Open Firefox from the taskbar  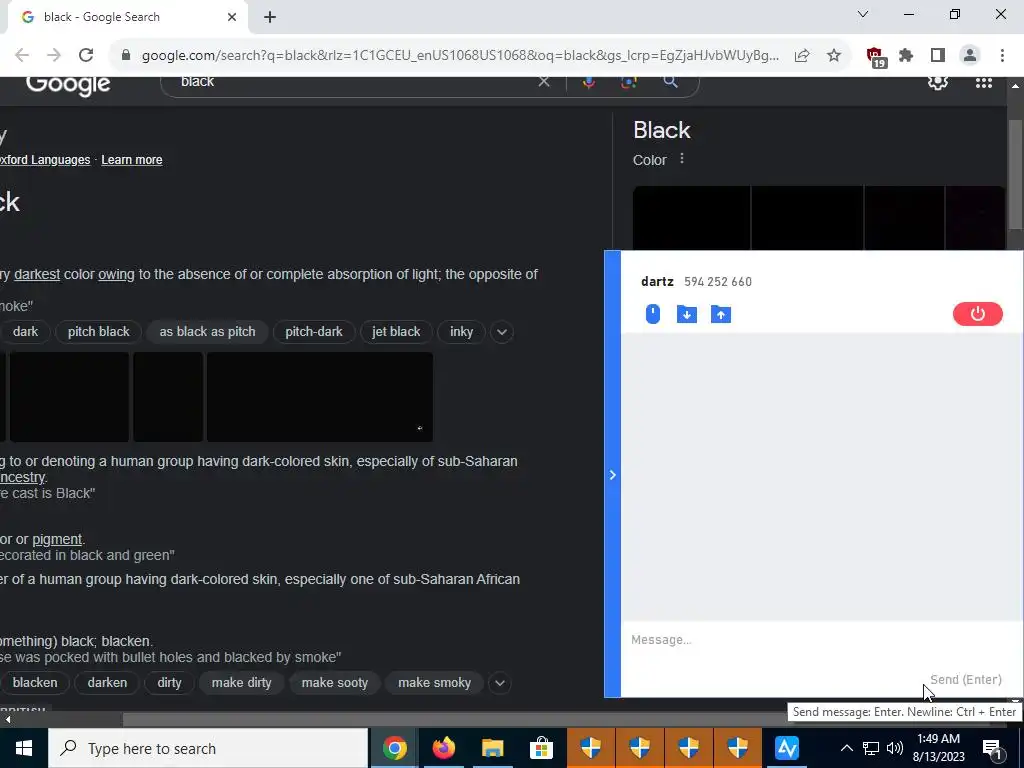[443, 748]
